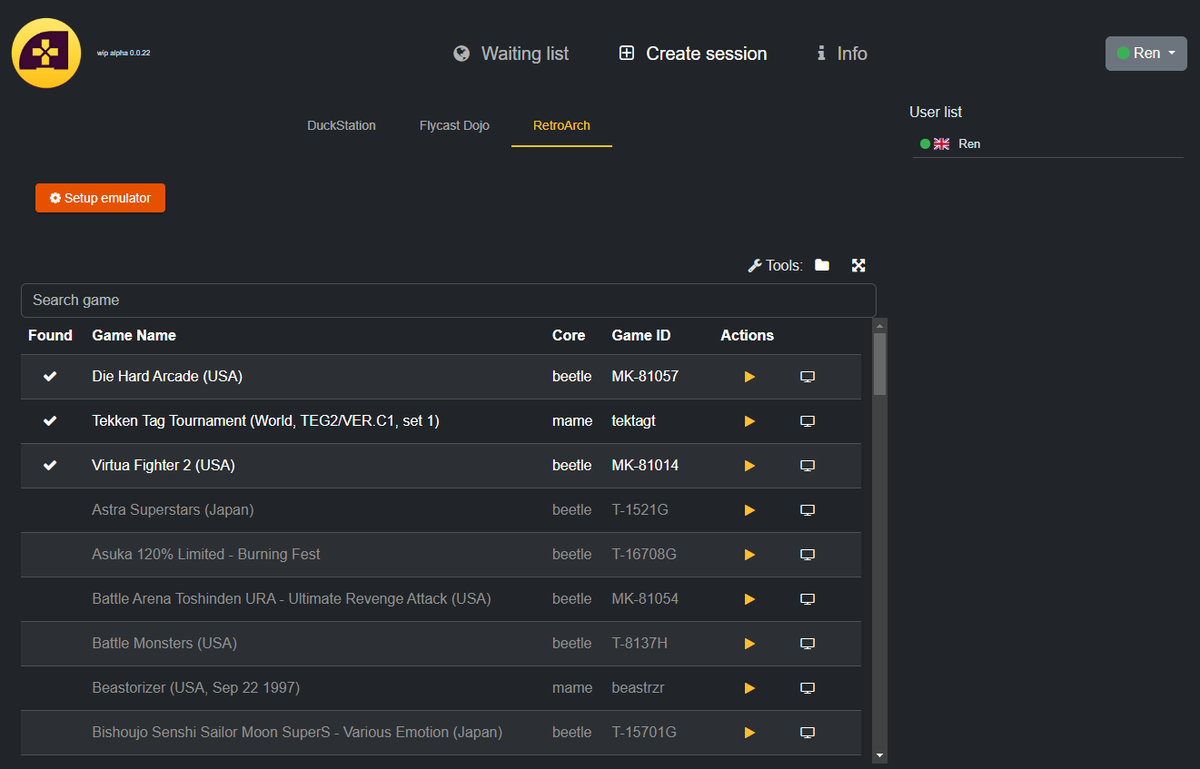This screenshot has height=769, width=1200.
Task: Click the globe icon beside Waiting list
Action: coord(460,53)
